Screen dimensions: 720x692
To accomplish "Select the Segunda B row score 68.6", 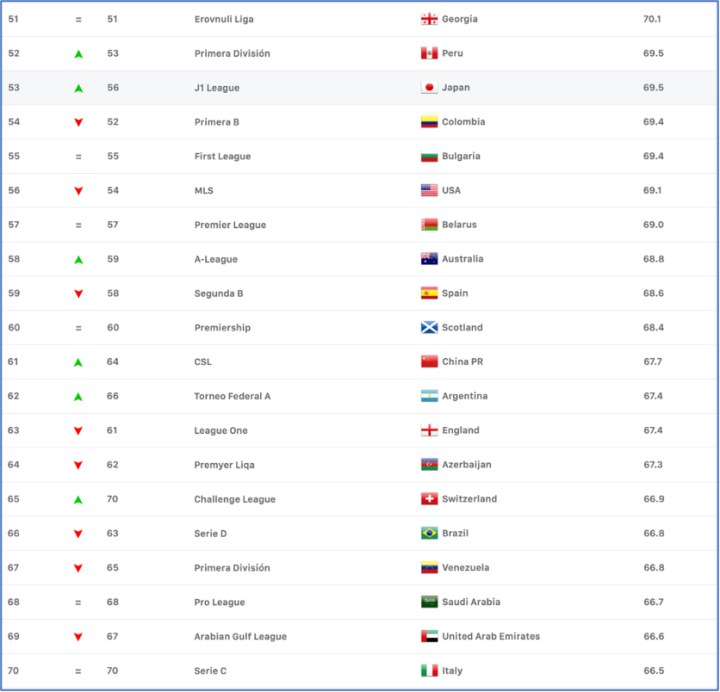I will pyautogui.click(x=653, y=294).
